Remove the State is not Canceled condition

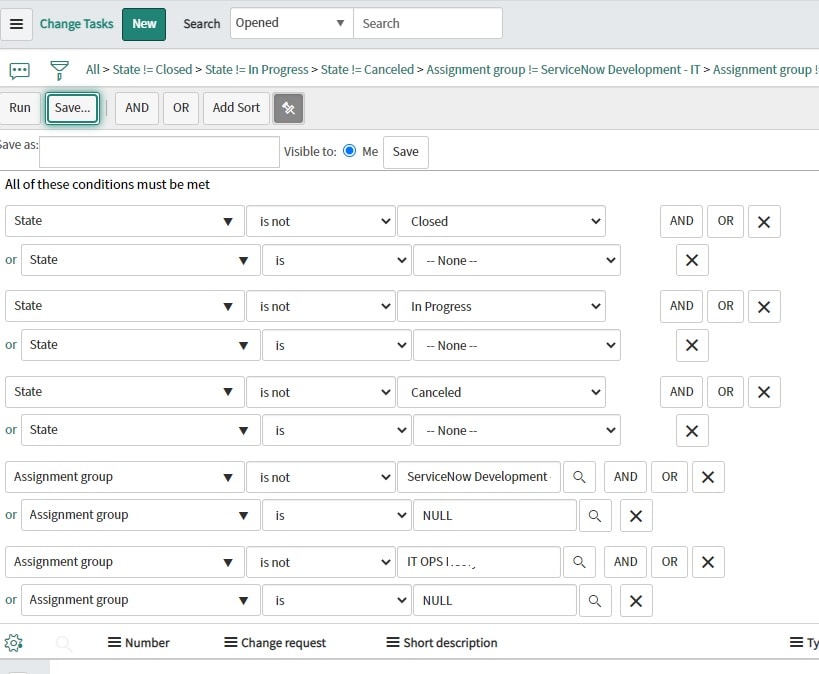click(x=764, y=392)
